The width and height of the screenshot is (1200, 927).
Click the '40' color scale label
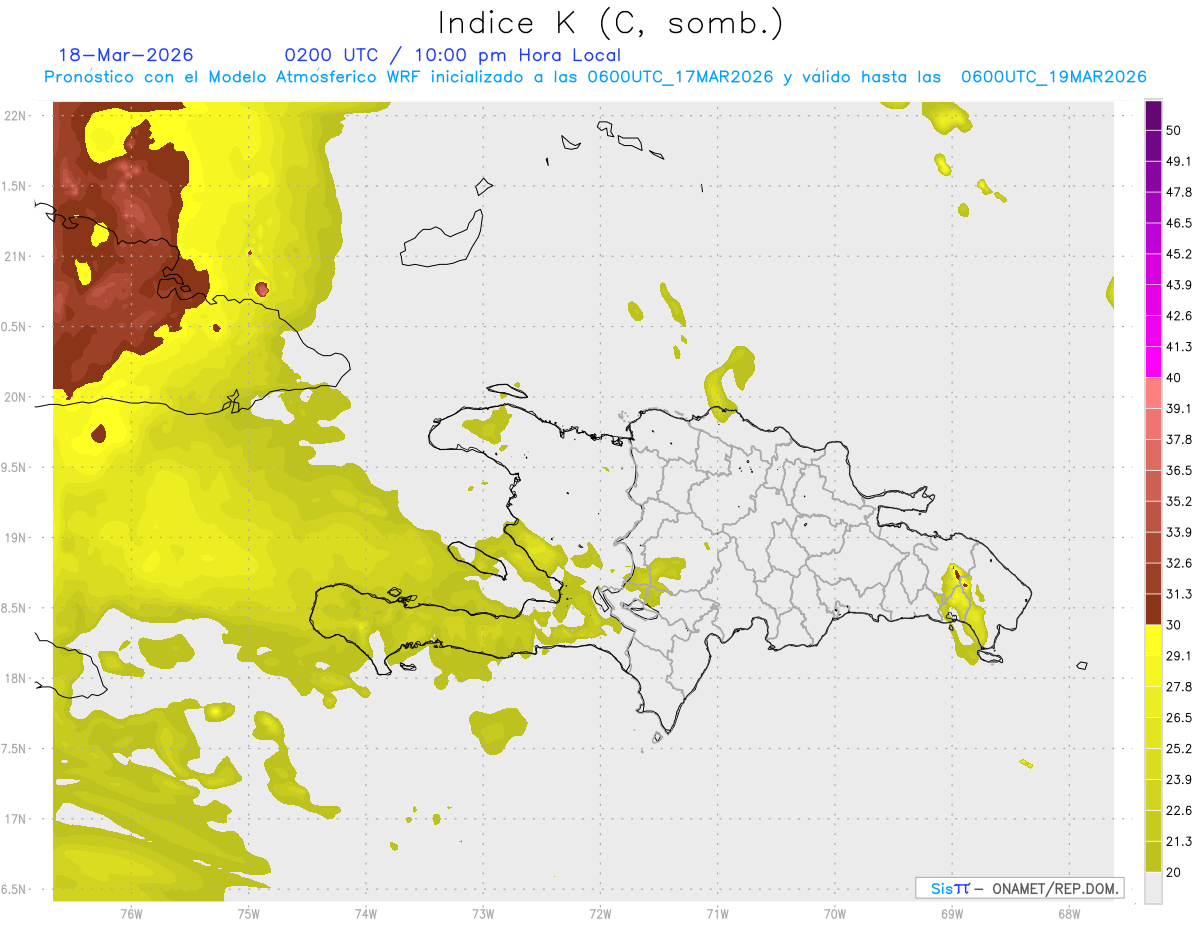1174,378
